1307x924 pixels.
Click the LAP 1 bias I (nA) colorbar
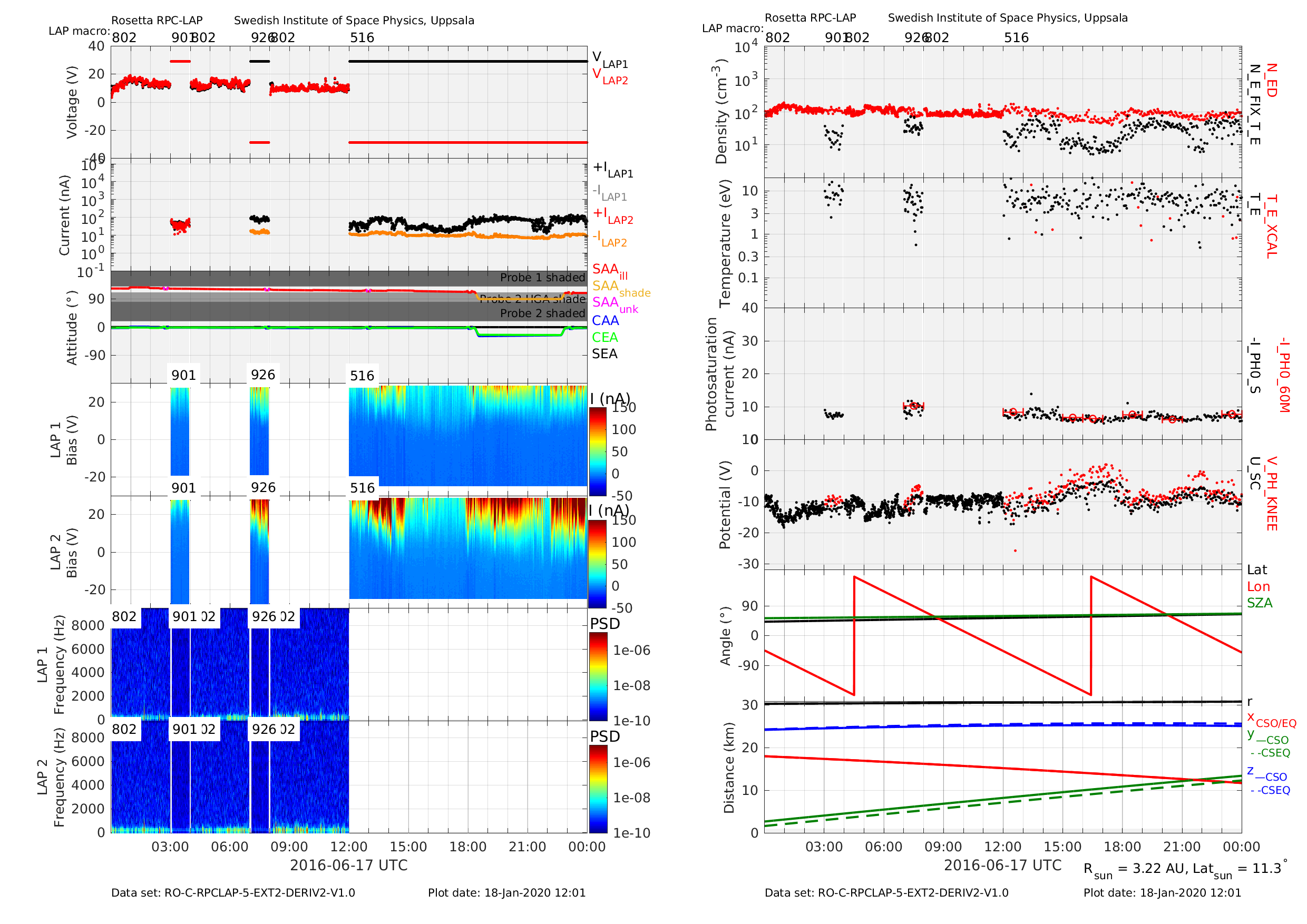[x=598, y=452]
